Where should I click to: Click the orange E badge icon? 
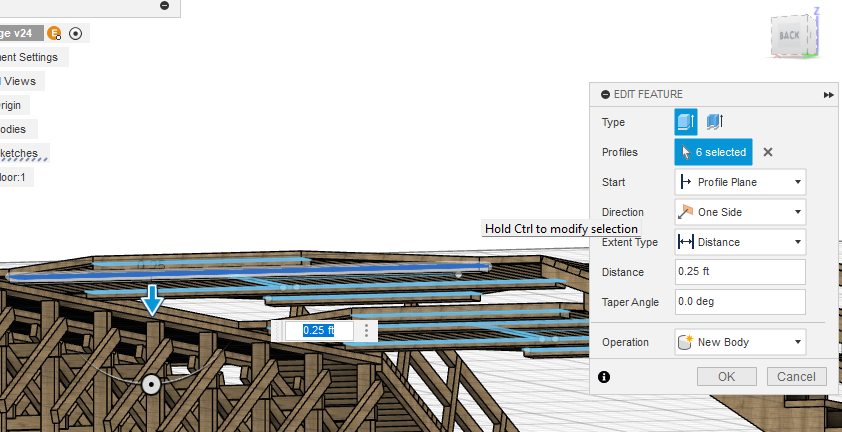(54, 33)
